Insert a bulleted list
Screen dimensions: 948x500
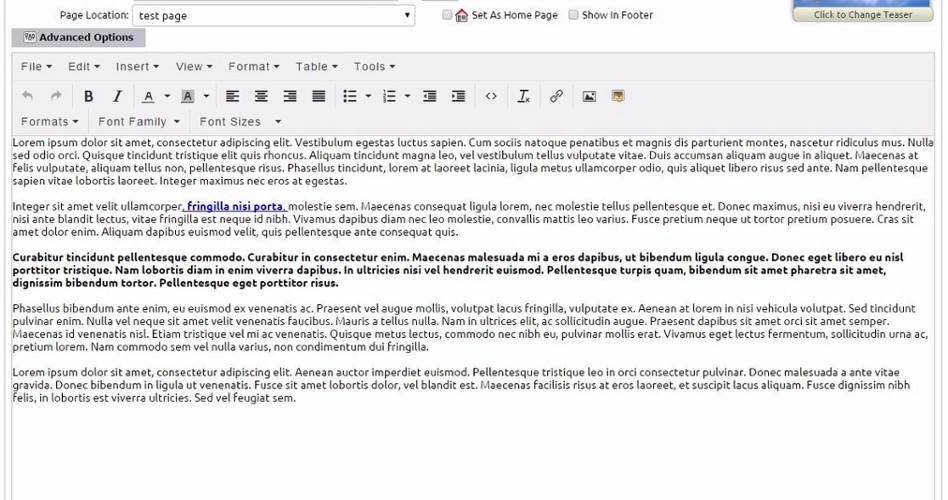(x=350, y=96)
